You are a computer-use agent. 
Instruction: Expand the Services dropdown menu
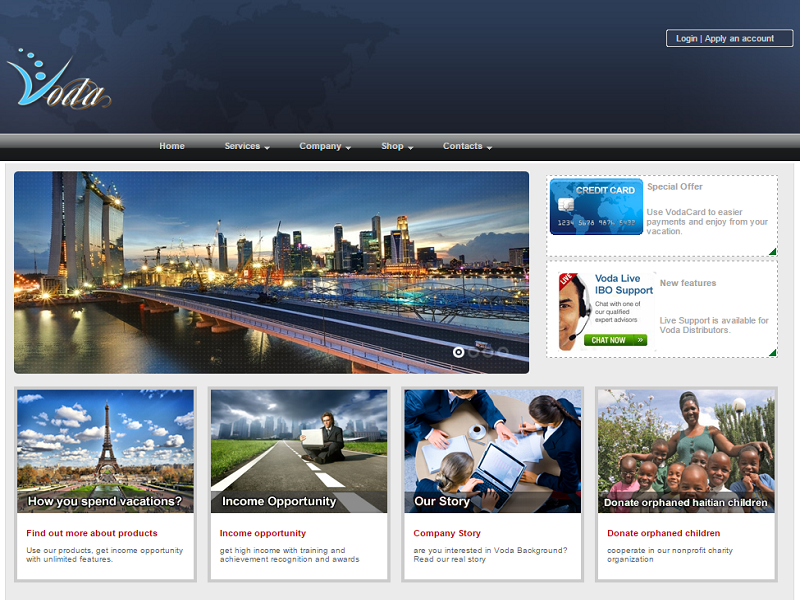[246, 146]
